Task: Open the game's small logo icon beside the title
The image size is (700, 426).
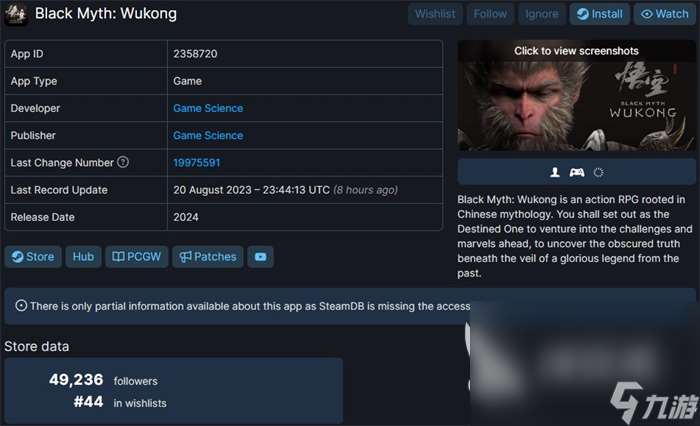Action: pos(16,14)
